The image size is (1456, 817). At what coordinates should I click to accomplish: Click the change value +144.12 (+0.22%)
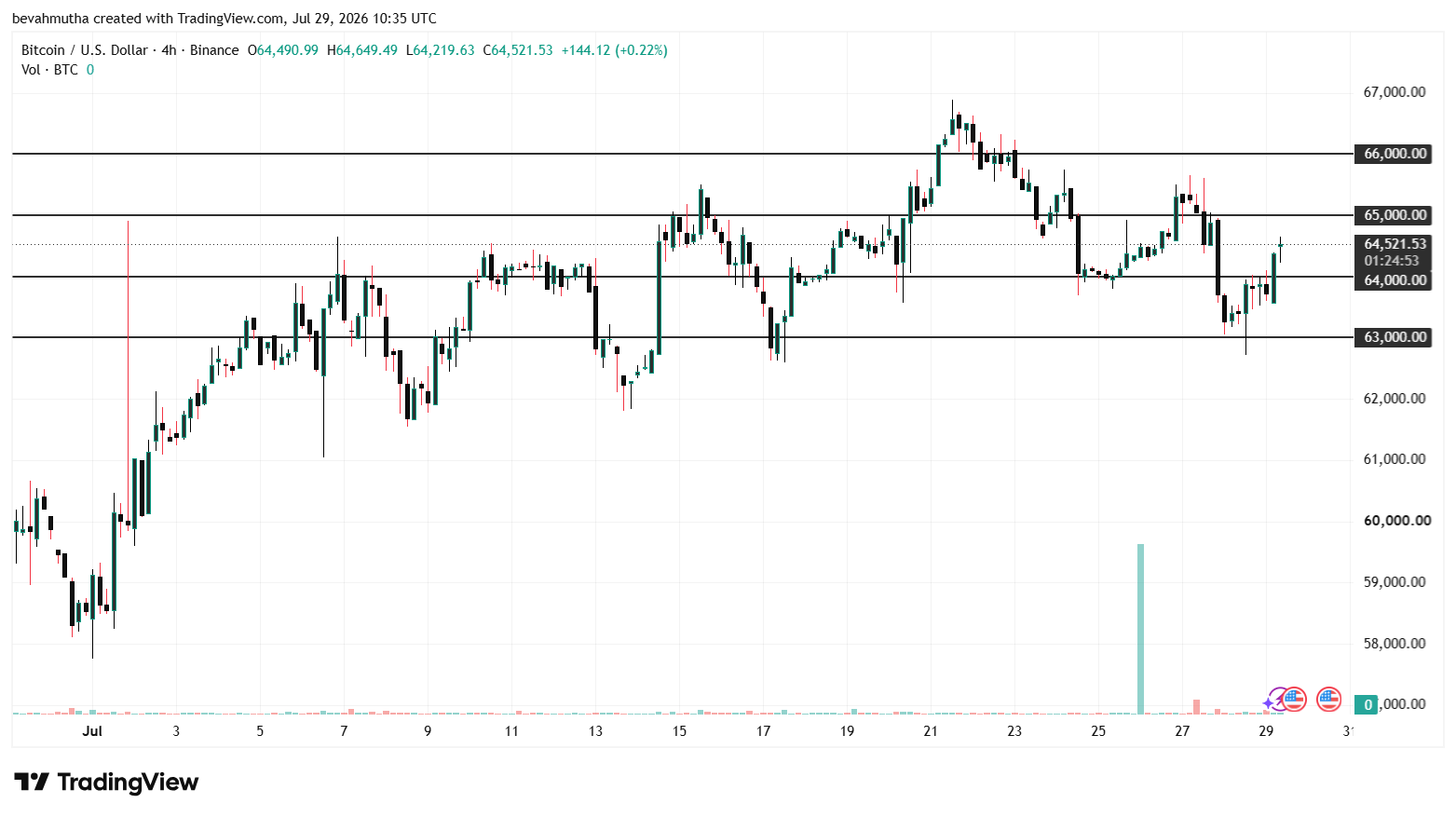click(x=614, y=50)
